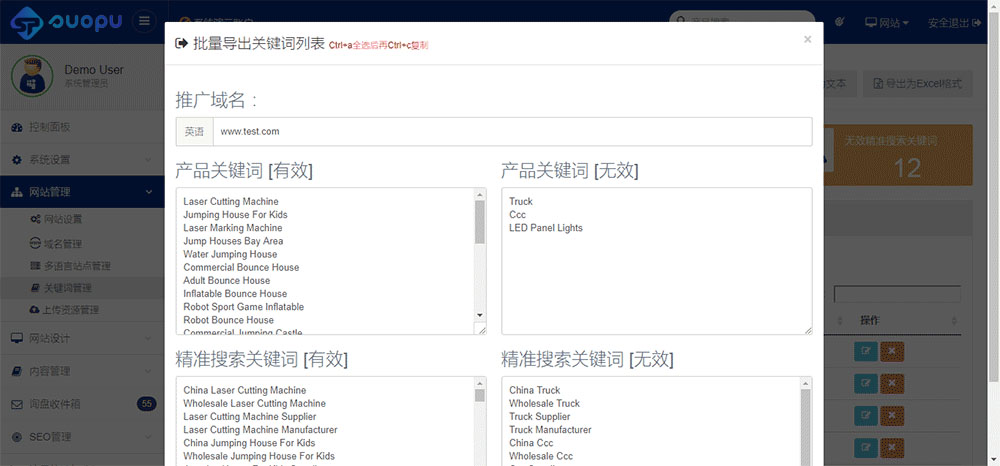Image resolution: width=1000 pixels, height=466 pixels.
Task: Click the first row's delete icon button
Action: [x=892, y=351]
